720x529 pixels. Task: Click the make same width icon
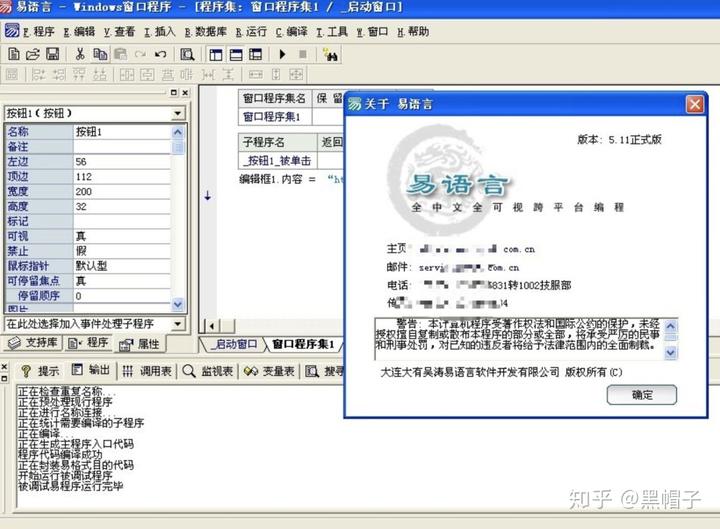tap(255, 74)
